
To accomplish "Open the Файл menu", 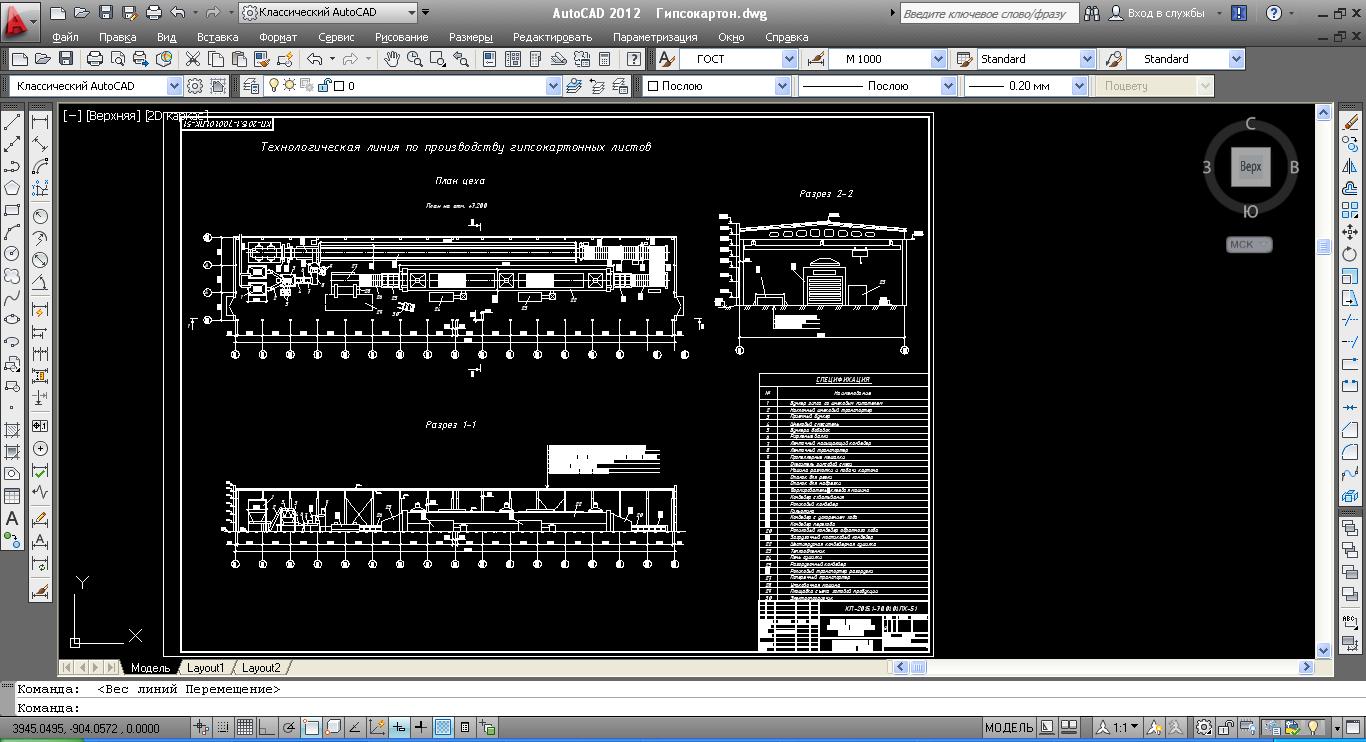I will pos(65,37).
